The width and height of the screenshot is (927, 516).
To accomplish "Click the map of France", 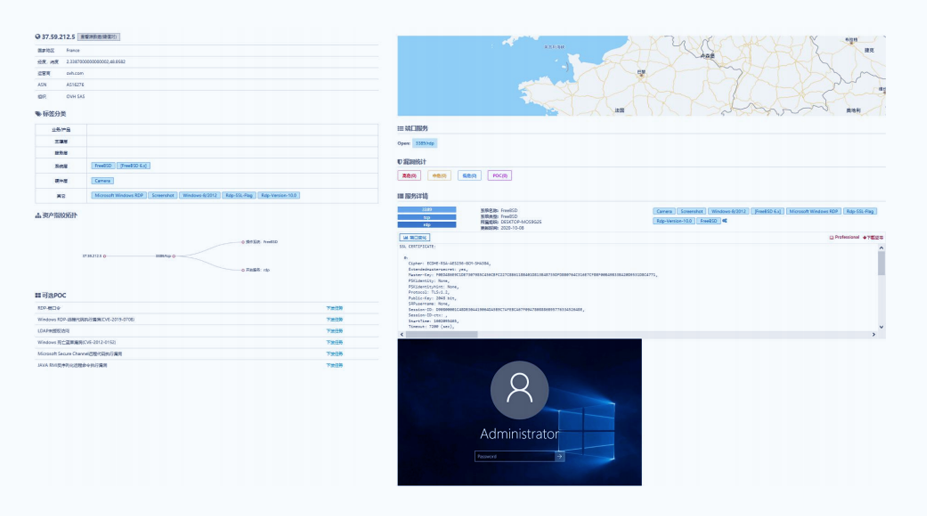I will coord(641,76).
